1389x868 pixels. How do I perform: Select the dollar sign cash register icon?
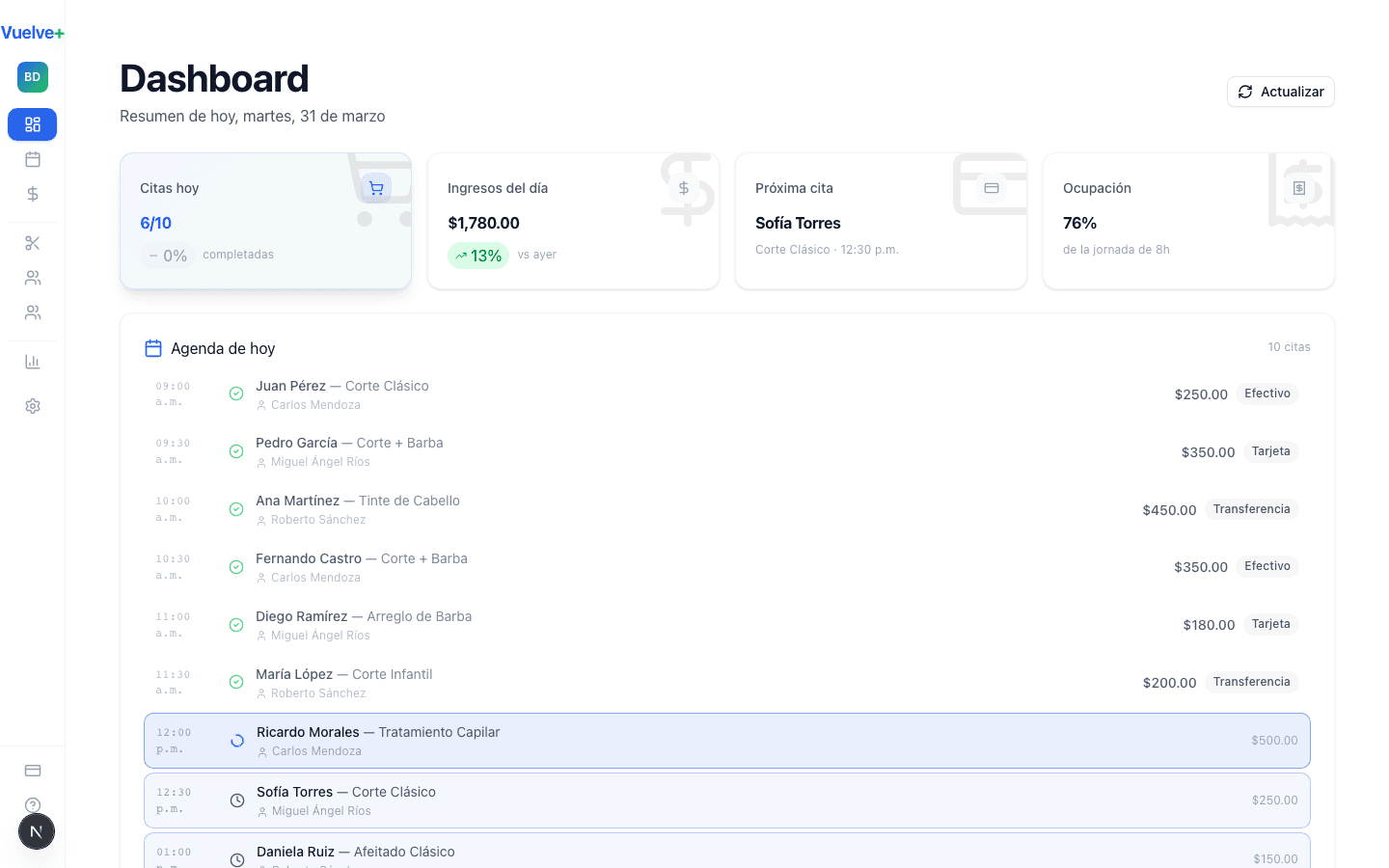(x=33, y=194)
